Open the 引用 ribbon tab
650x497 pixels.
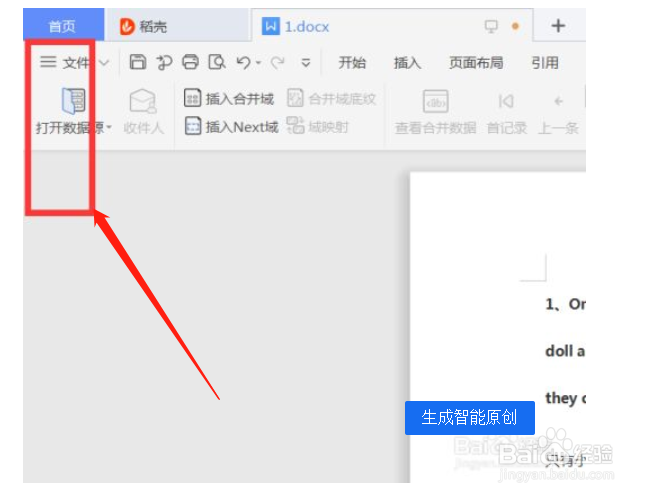click(545, 63)
